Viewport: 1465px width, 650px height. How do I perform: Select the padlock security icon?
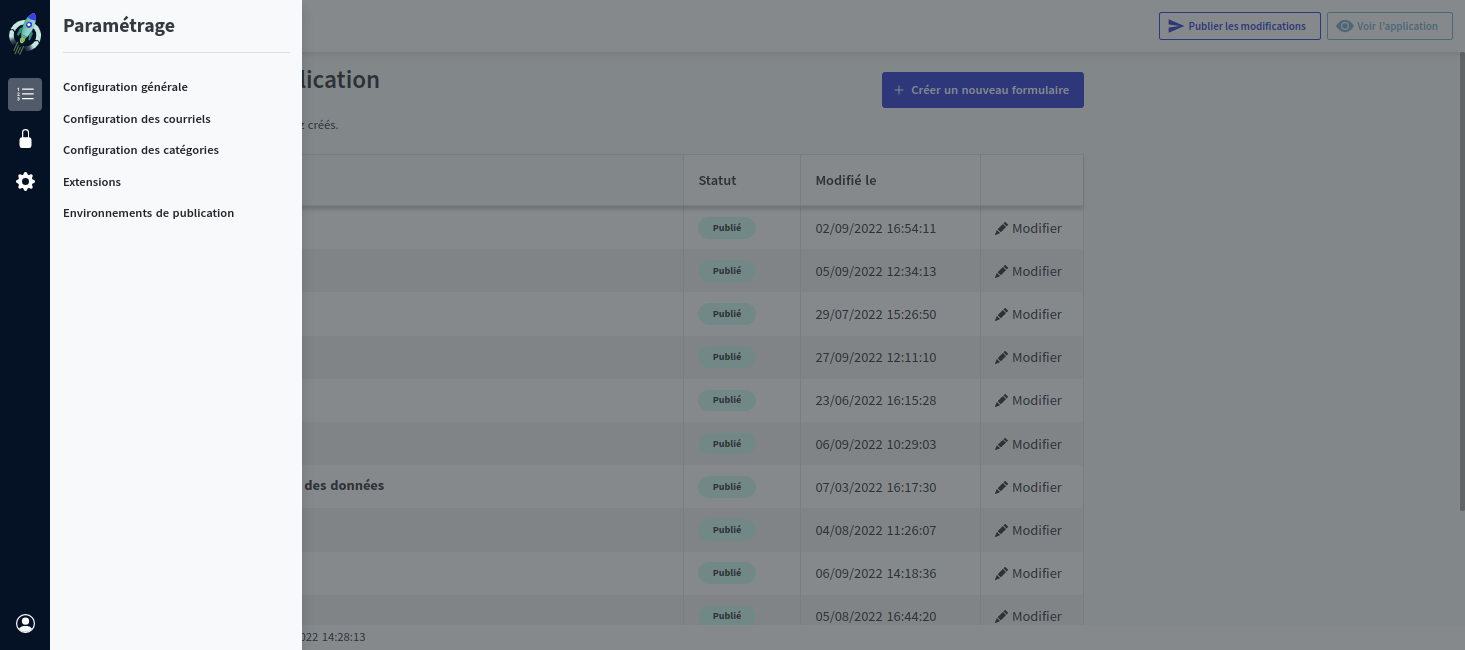(x=25, y=138)
